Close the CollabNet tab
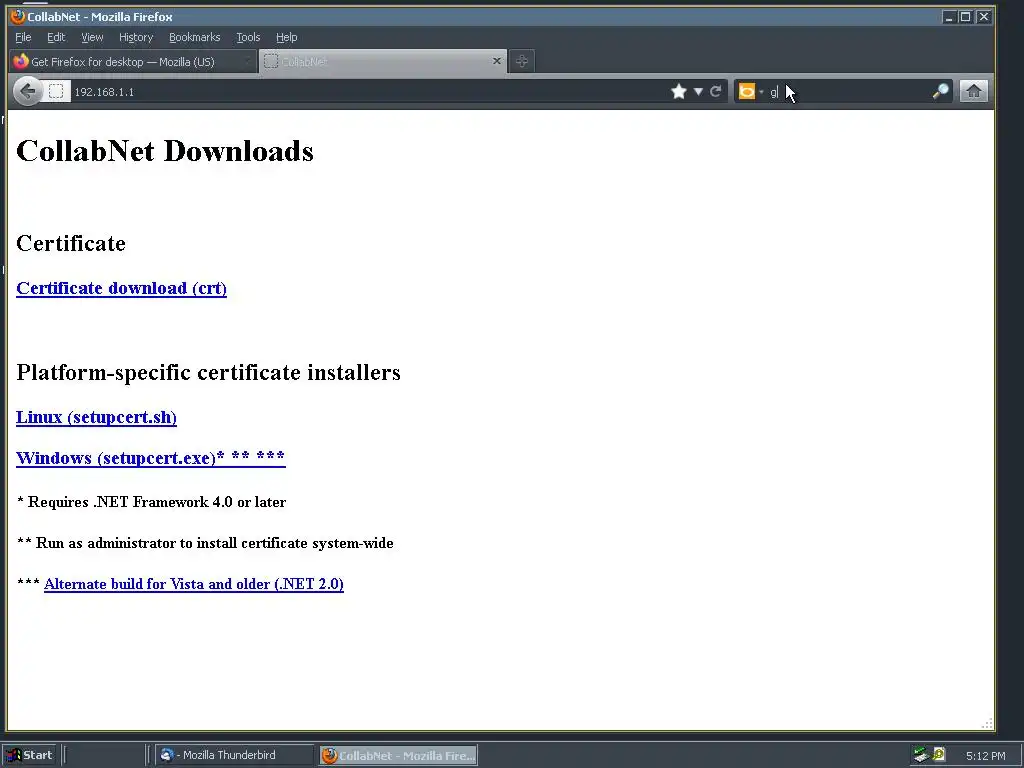The image size is (1024, 768). [496, 61]
